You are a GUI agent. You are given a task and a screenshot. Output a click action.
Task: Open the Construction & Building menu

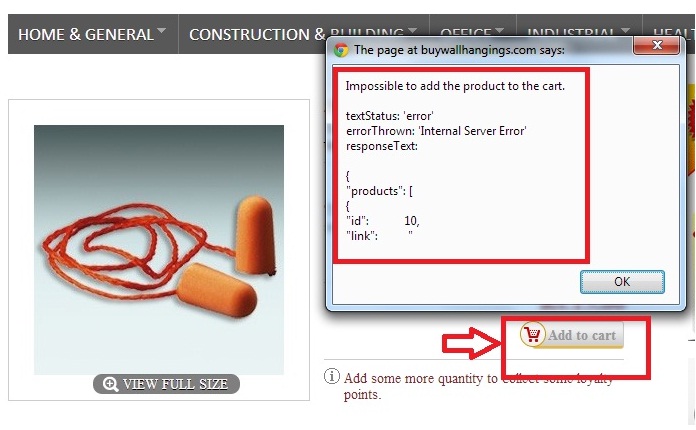296,34
